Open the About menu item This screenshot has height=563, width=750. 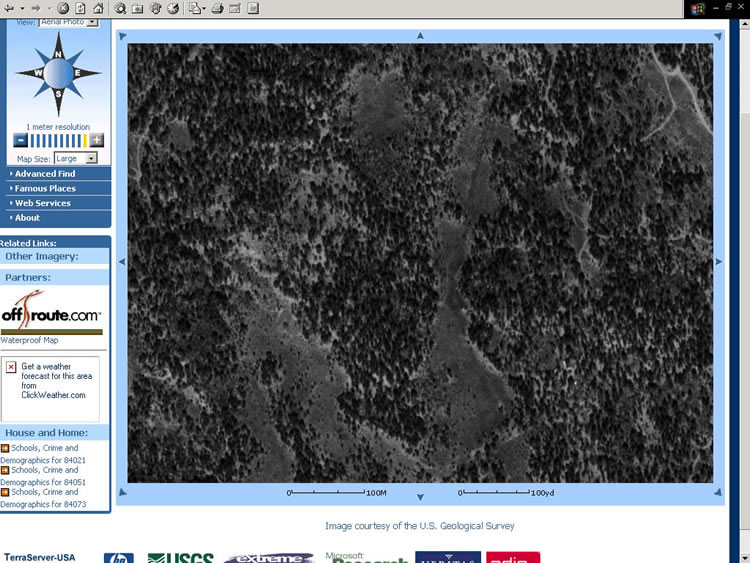click(27, 218)
